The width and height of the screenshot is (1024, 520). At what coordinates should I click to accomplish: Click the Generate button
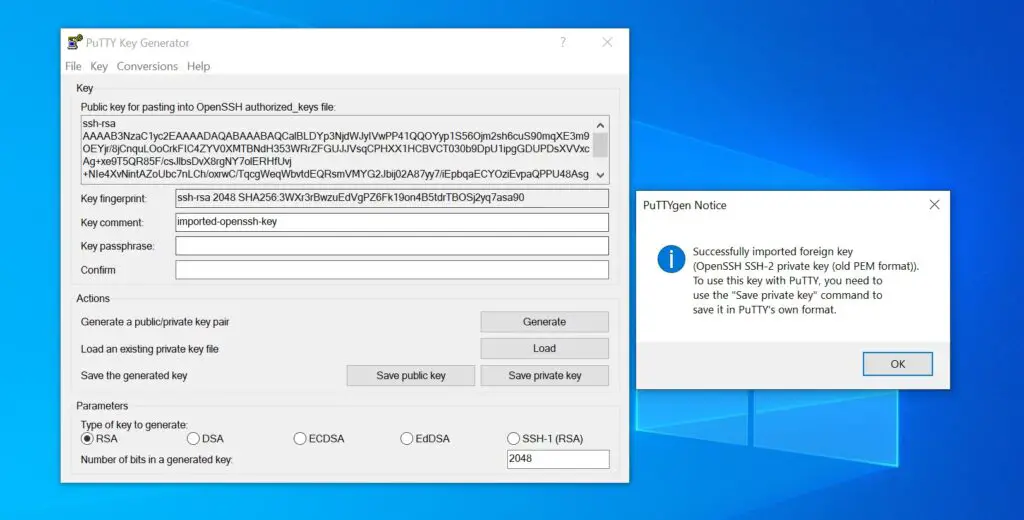[545, 321]
